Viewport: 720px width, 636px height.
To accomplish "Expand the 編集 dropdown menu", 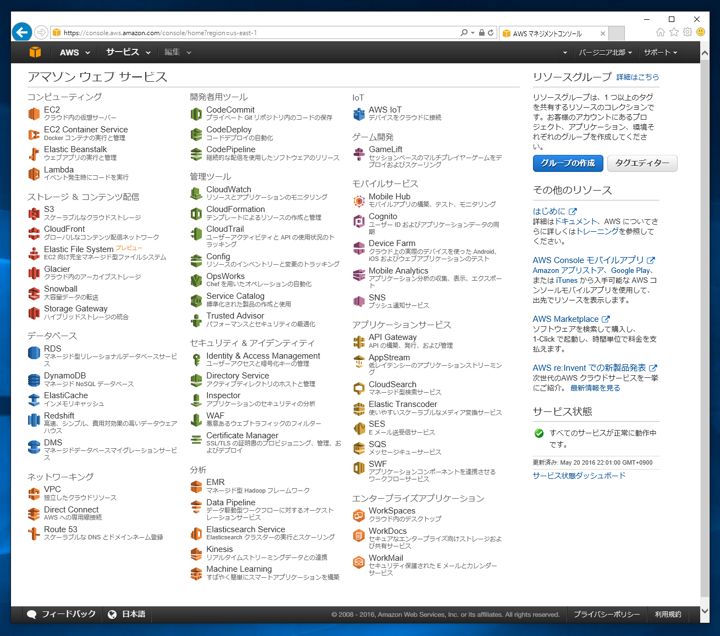I will 178,52.
